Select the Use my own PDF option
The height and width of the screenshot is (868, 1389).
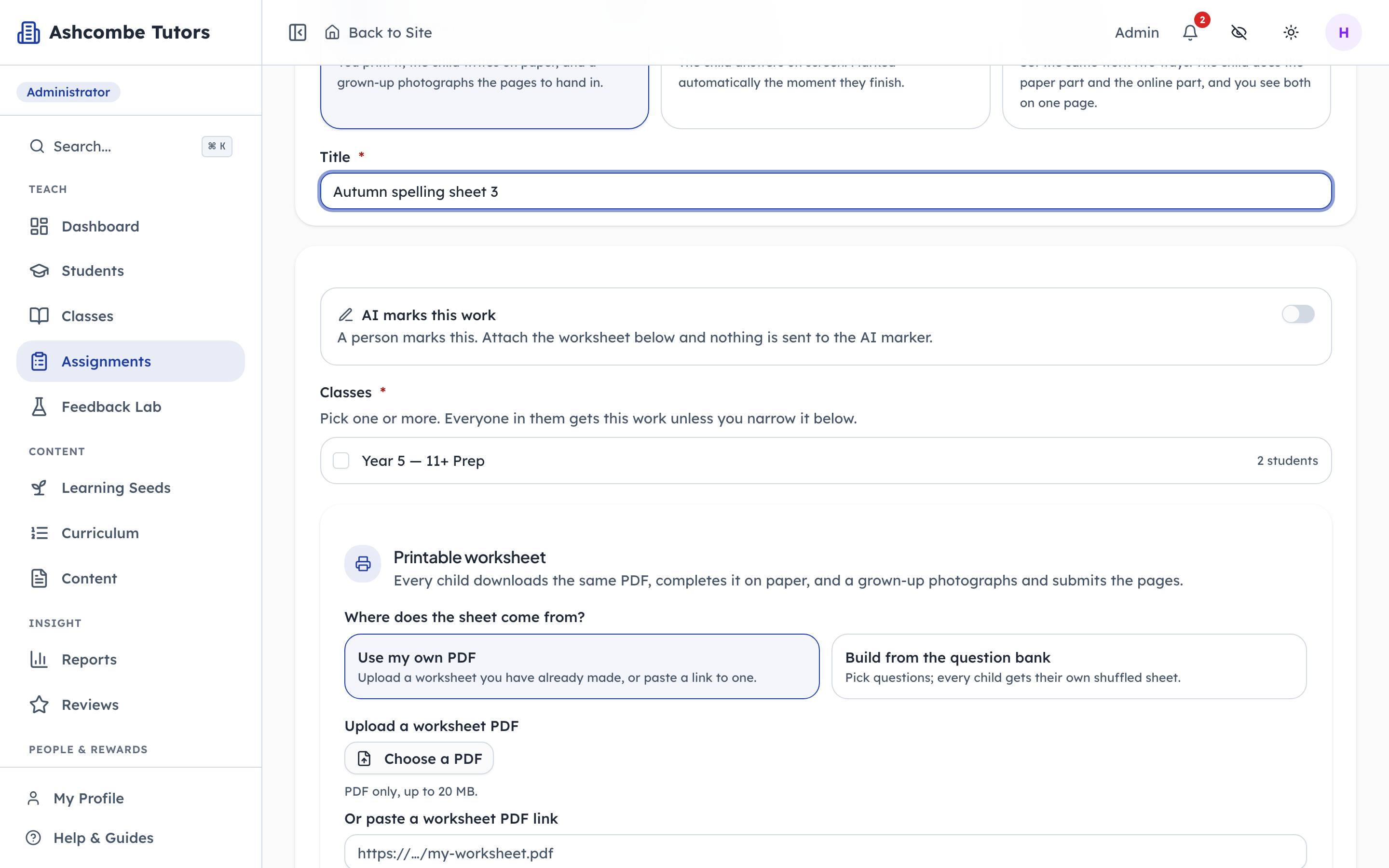click(x=582, y=666)
